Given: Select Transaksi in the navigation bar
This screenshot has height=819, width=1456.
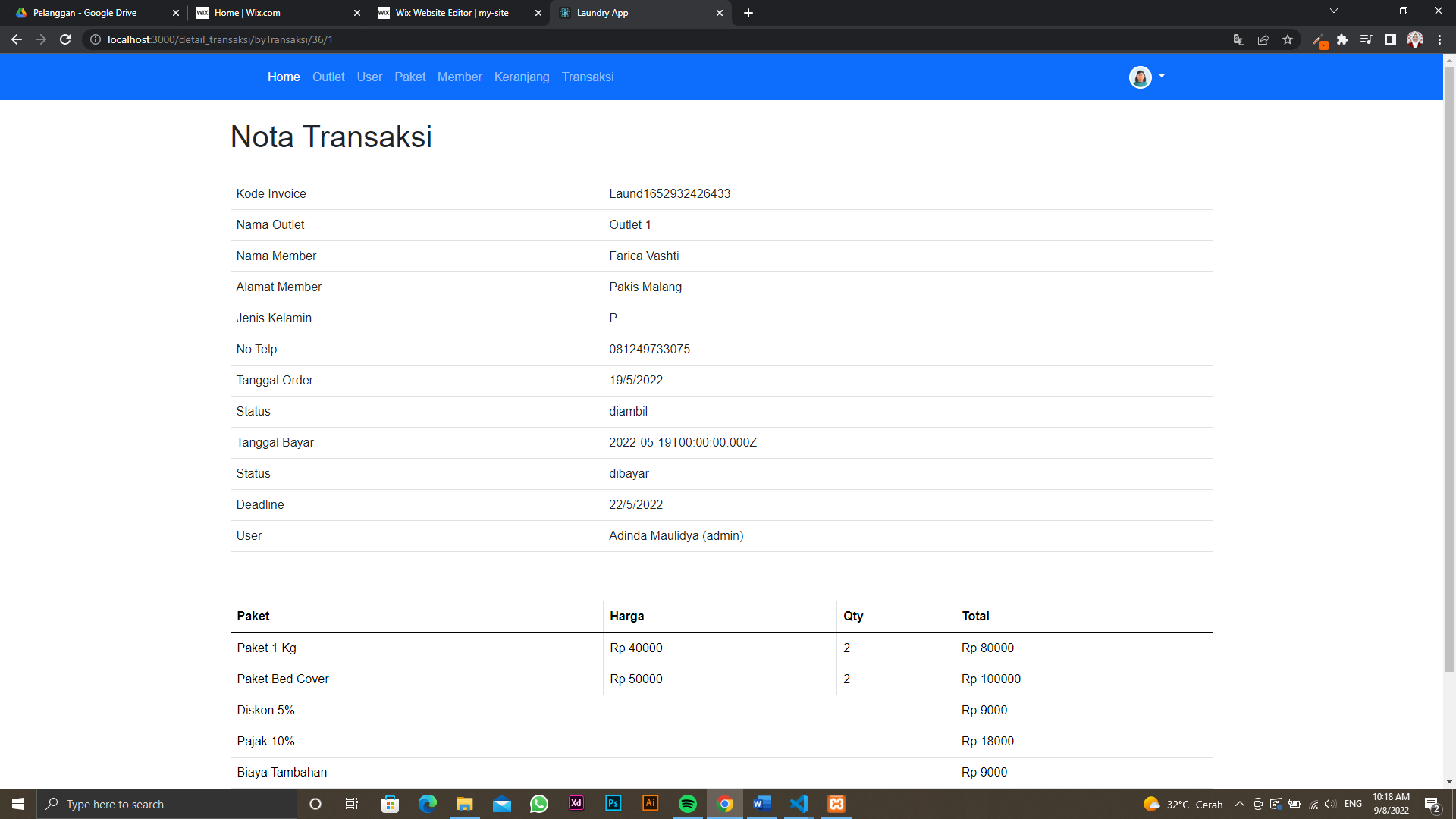Looking at the screenshot, I should (588, 77).
